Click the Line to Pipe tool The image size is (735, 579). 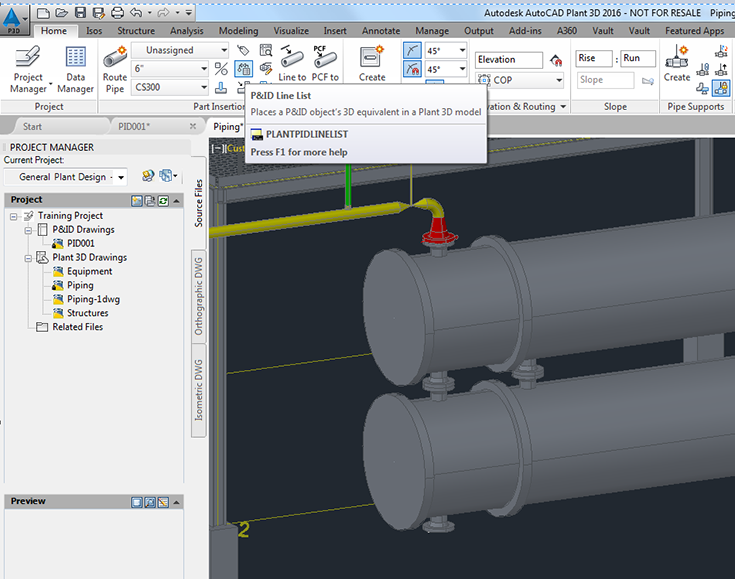(x=292, y=64)
